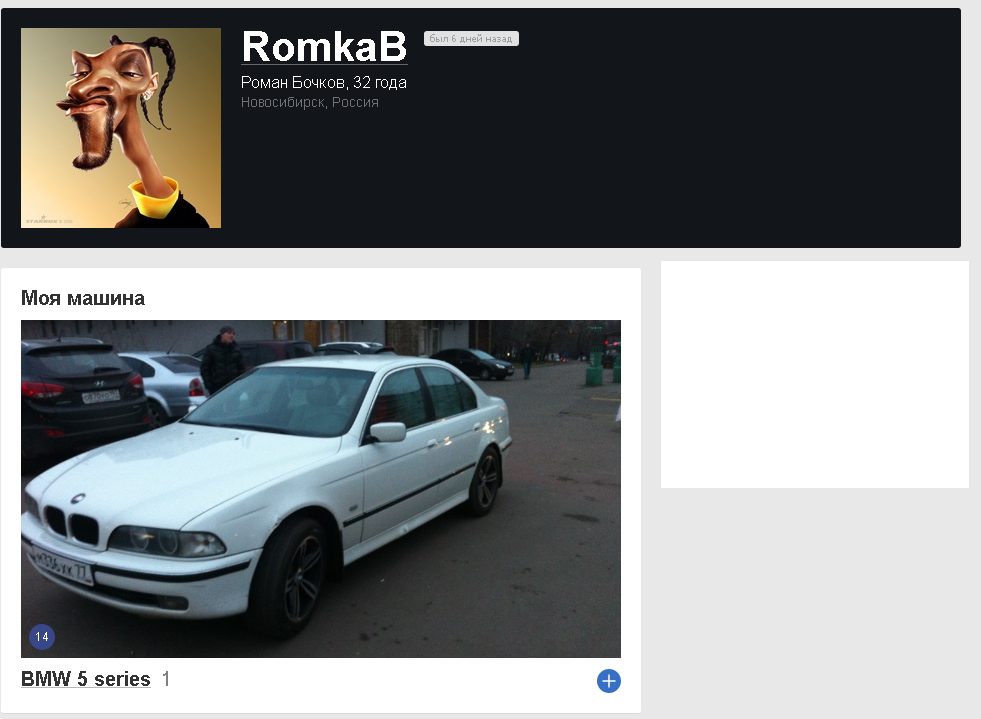Image resolution: width=981 pixels, height=719 pixels.
Task: Open the RomkaB profile name link
Action: coord(324,46)
